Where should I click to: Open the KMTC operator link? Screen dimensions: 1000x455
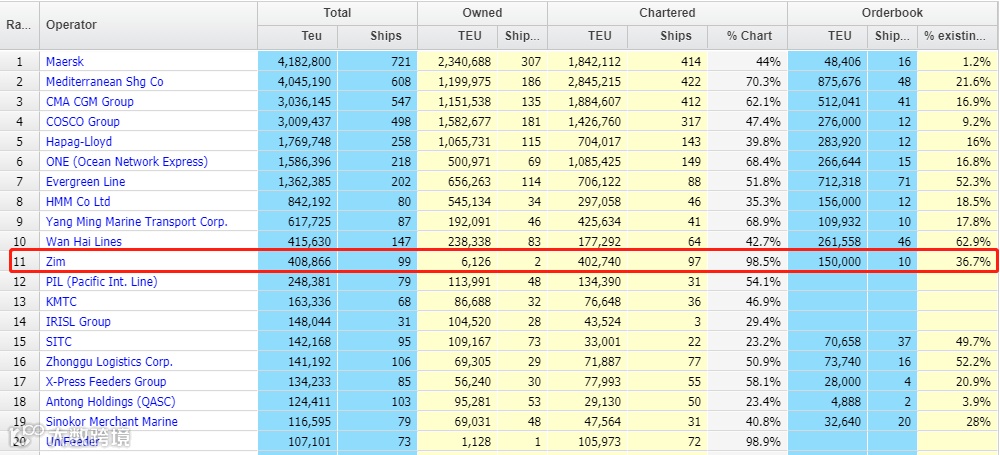pyautogui.click(x=61, y=301)
